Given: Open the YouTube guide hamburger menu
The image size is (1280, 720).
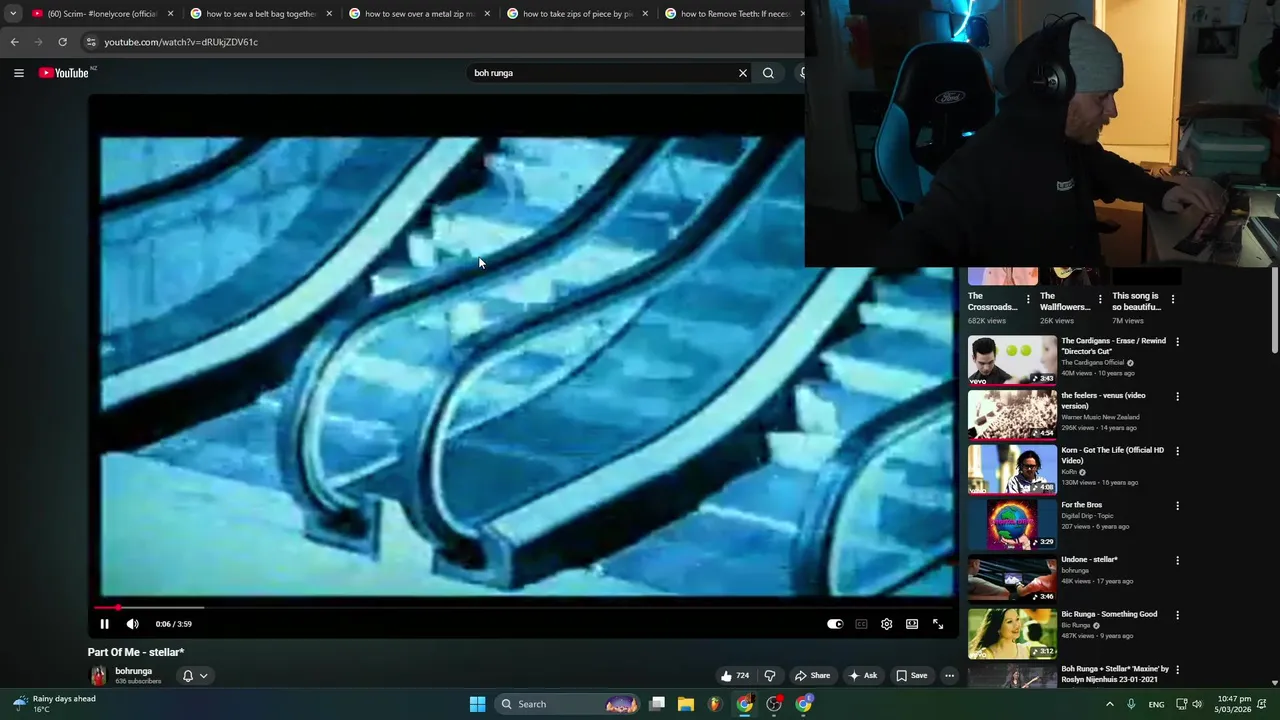Looking at the screenshot, I should pos(18,73).
